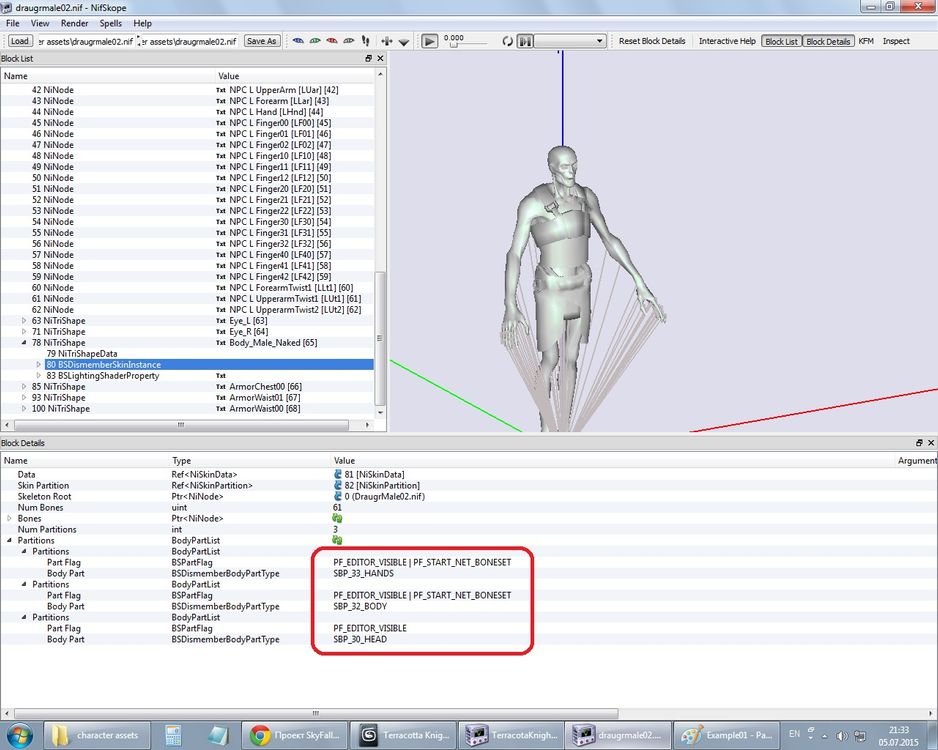Toggle the Inspect panel button
This screenshot has height=750, width=938.
point(896,41)
